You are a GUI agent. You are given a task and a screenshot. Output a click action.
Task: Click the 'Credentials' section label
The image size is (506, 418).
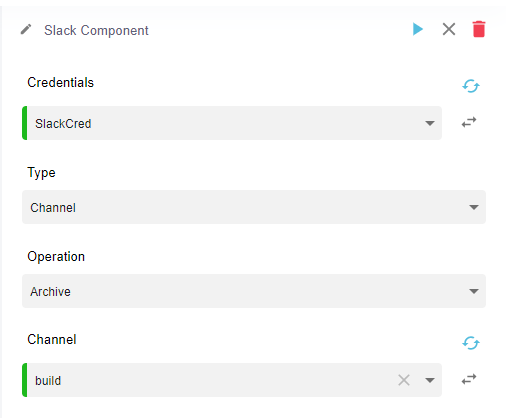tap(60, 82)
